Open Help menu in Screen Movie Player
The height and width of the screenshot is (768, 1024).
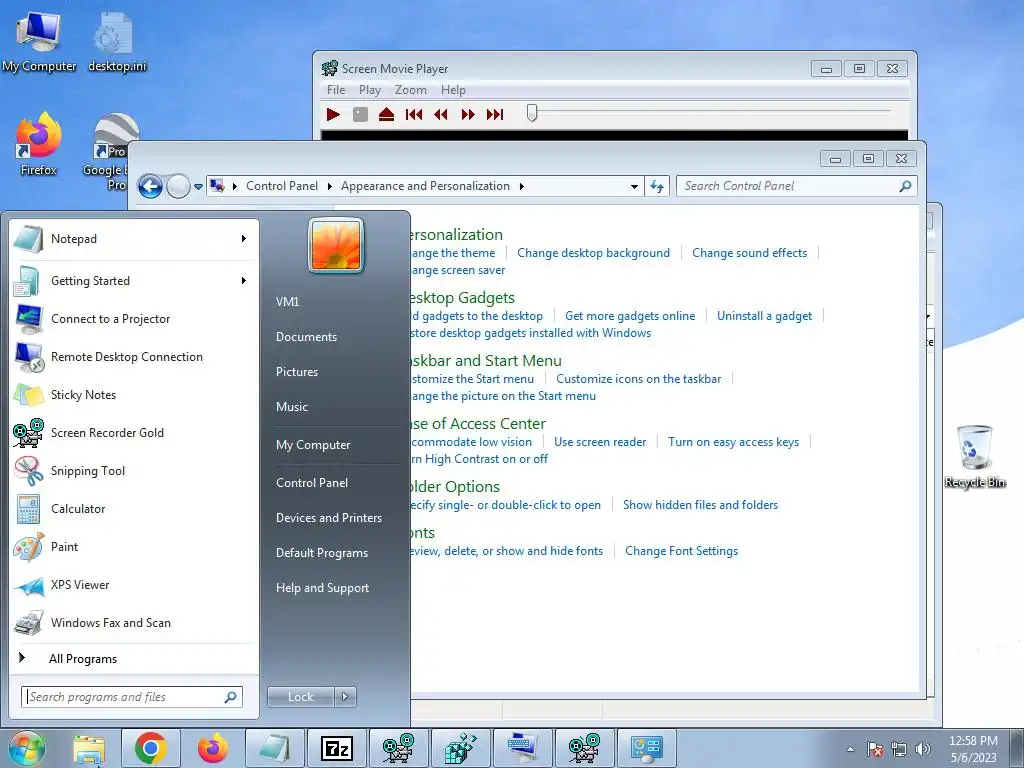(453, 90)
